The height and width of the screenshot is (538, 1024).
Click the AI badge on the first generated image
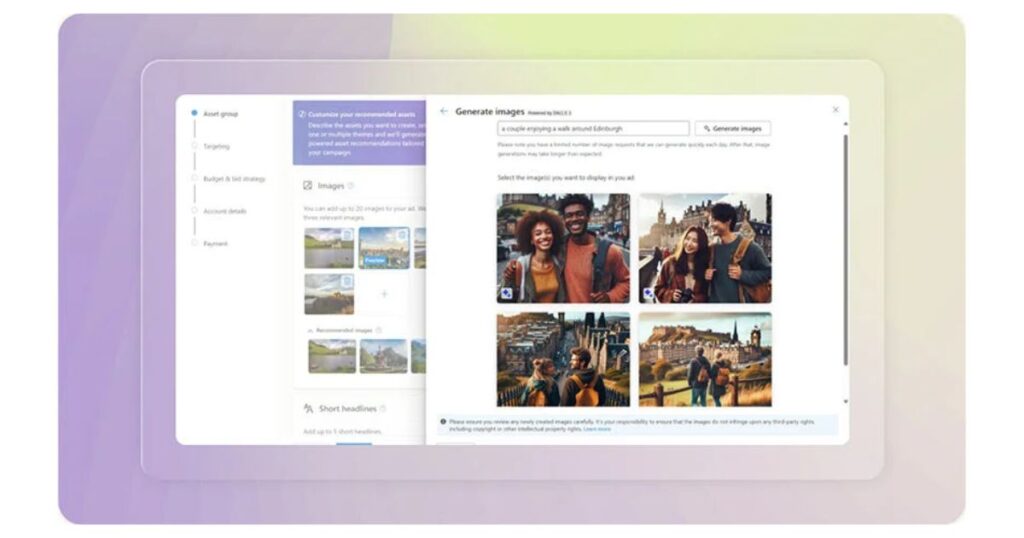[x=507, y=294]
